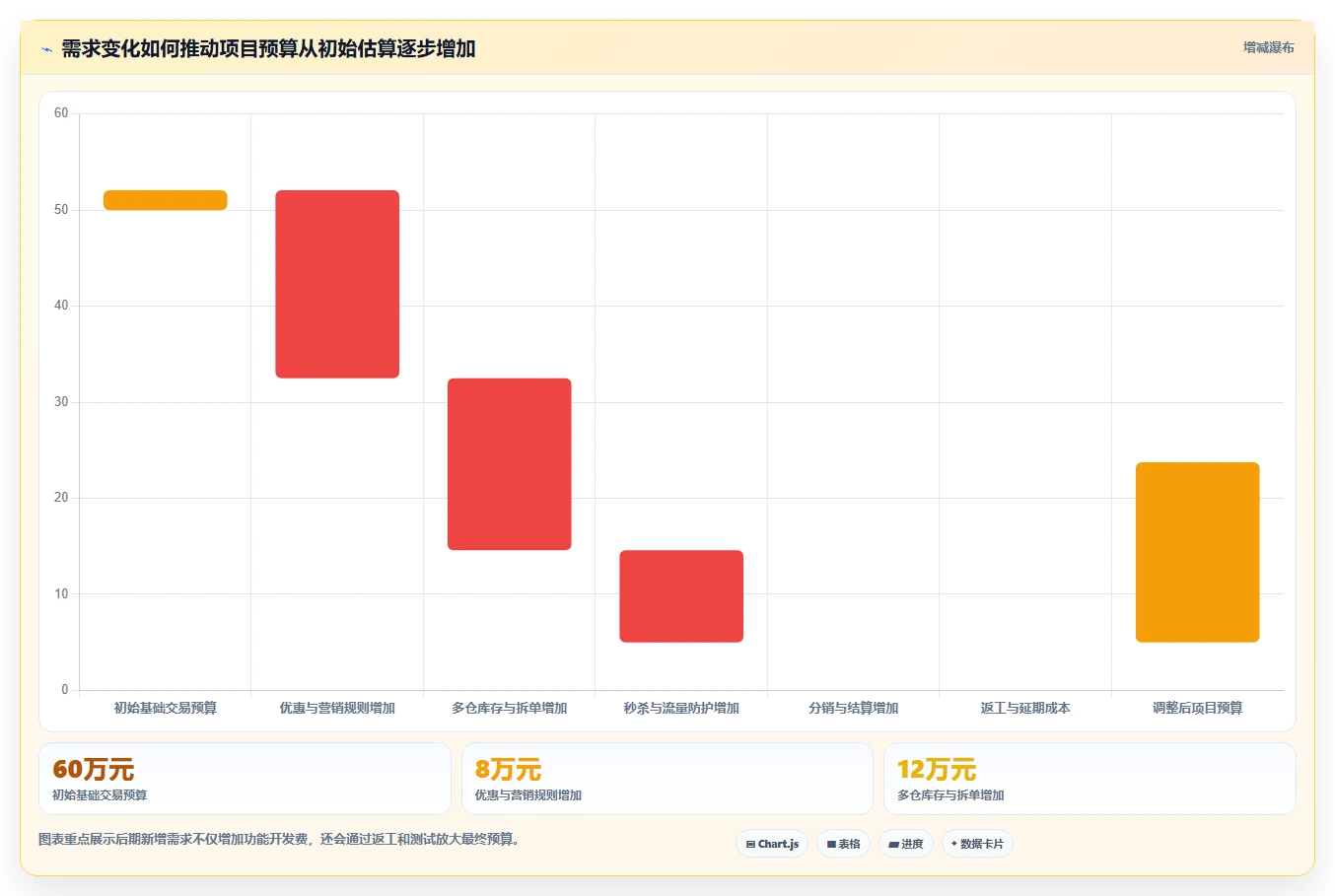The width and height of the screenshot is (1335, 896).
Task: Click the orange bar for 初始基础交易预算
Action: click(166, 200)
